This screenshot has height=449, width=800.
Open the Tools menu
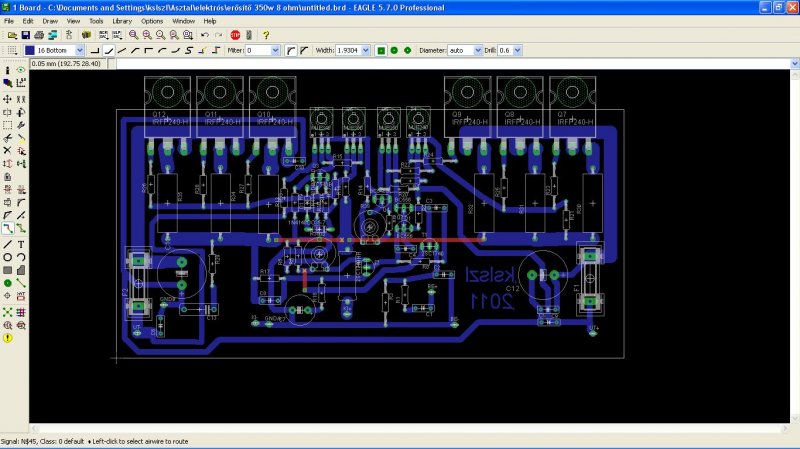[x=96, y=21]
